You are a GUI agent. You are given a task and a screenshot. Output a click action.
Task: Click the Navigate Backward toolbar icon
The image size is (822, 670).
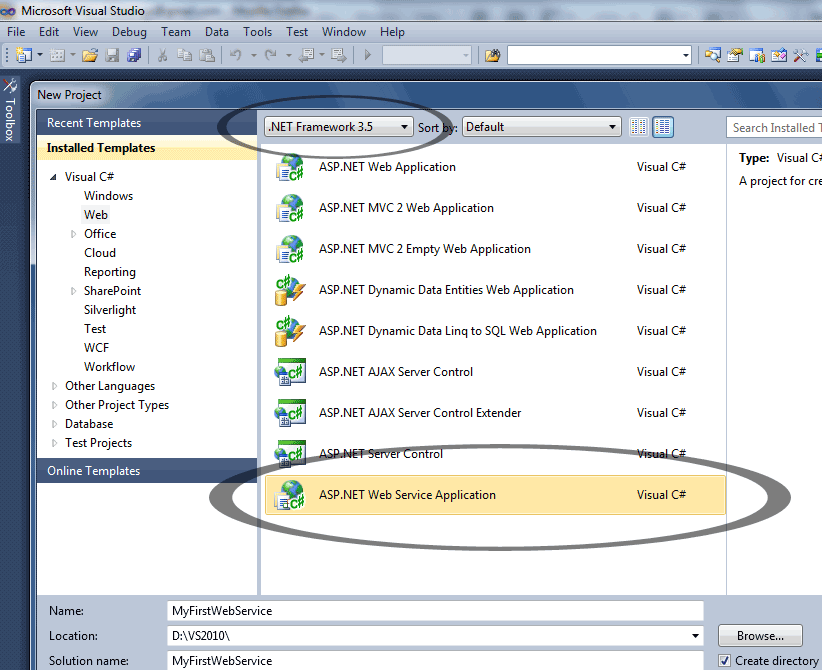[x=306, y=55]
